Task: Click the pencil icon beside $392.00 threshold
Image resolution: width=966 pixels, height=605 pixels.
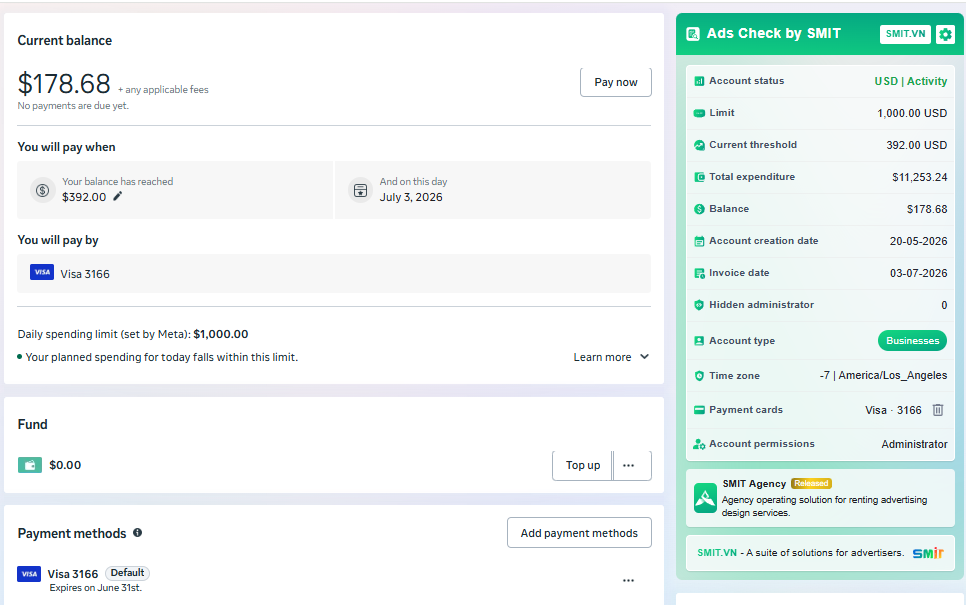Action: click(118, 196)
